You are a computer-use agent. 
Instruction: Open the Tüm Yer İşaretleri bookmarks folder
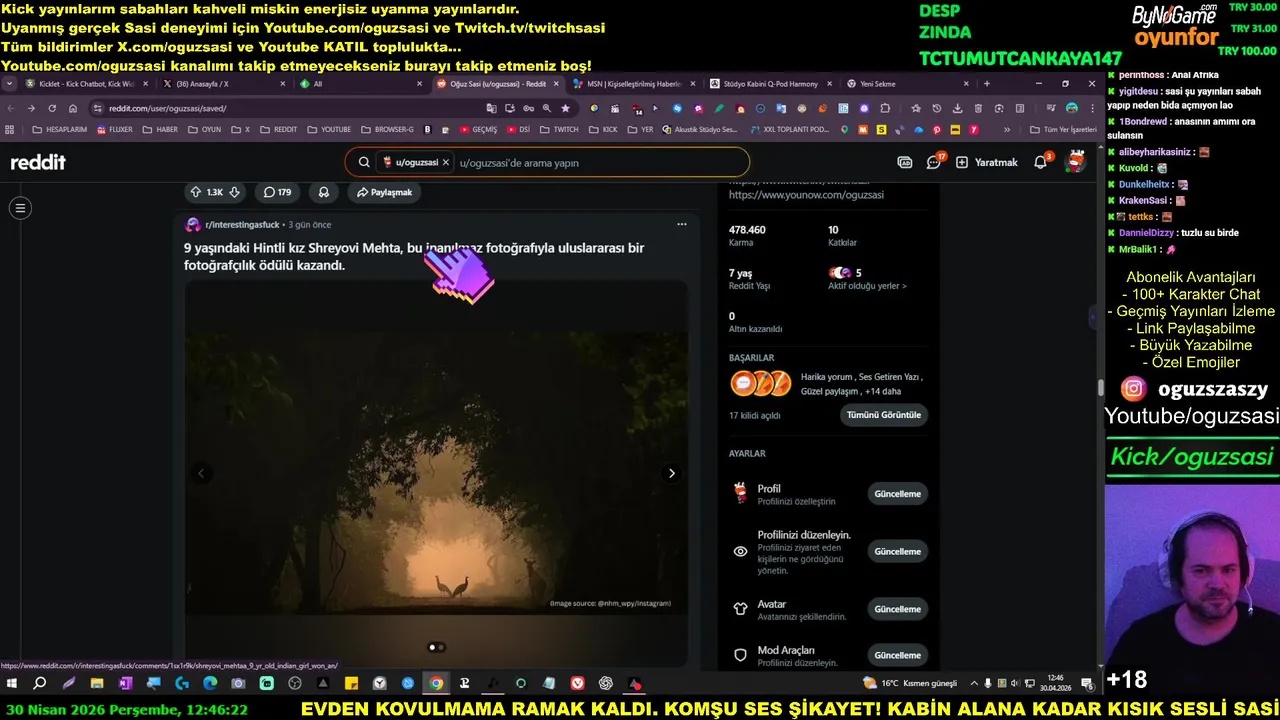(1063, 129)
